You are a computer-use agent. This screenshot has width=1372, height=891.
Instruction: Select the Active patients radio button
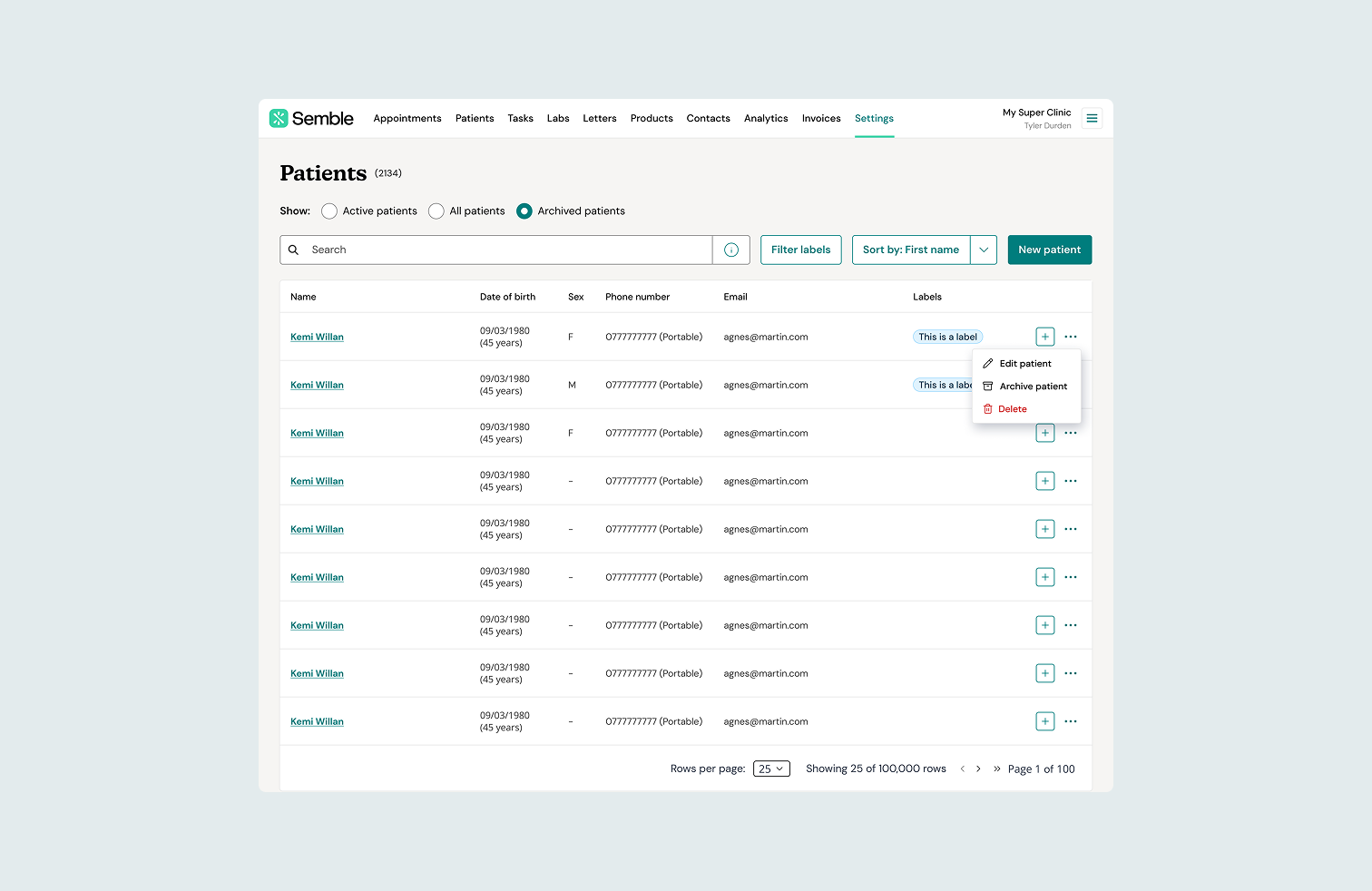(x=328, y=211)
